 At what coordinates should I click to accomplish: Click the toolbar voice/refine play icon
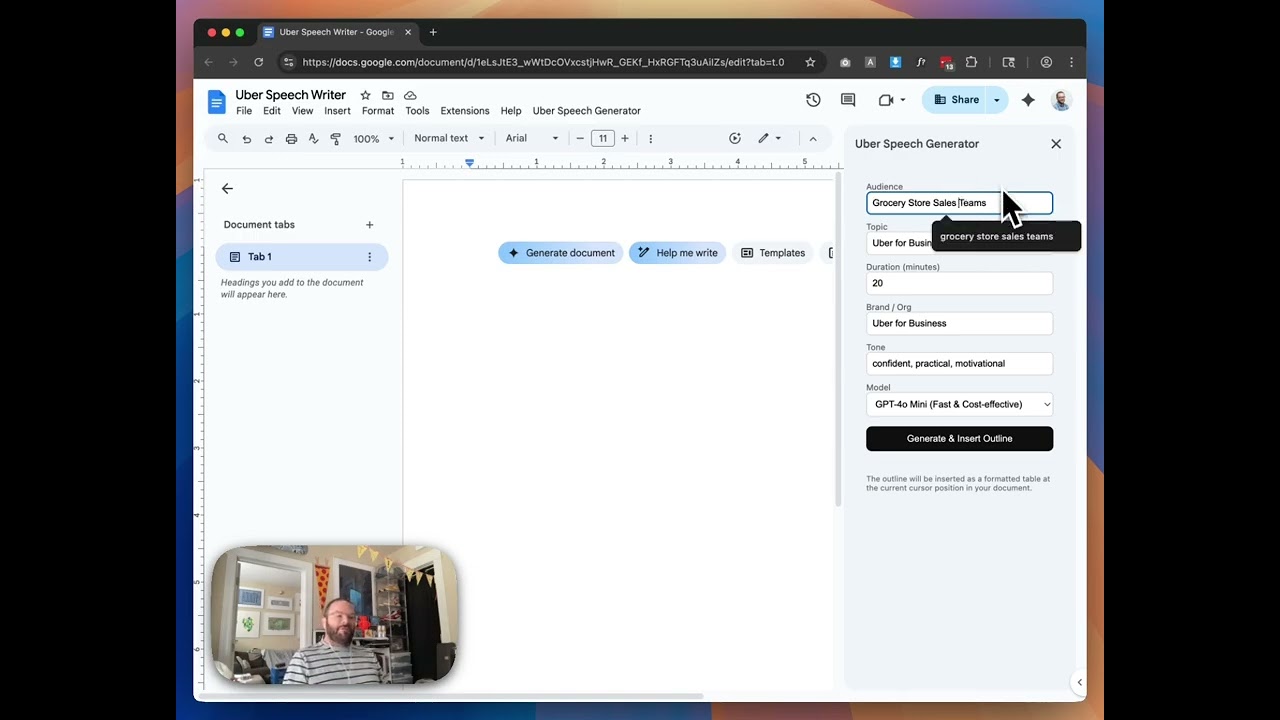[x=735, y=138]
